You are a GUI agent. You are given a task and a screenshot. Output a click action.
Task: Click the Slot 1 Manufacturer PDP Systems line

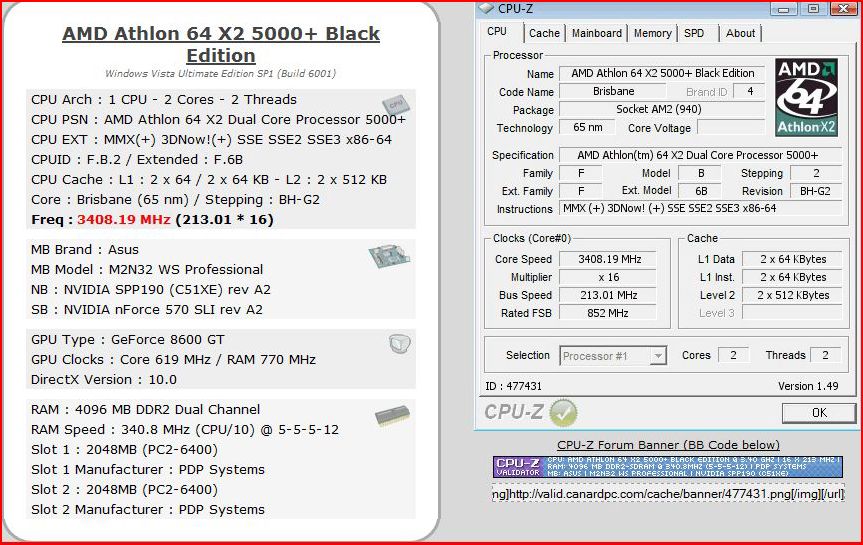(x=148, y=470)
